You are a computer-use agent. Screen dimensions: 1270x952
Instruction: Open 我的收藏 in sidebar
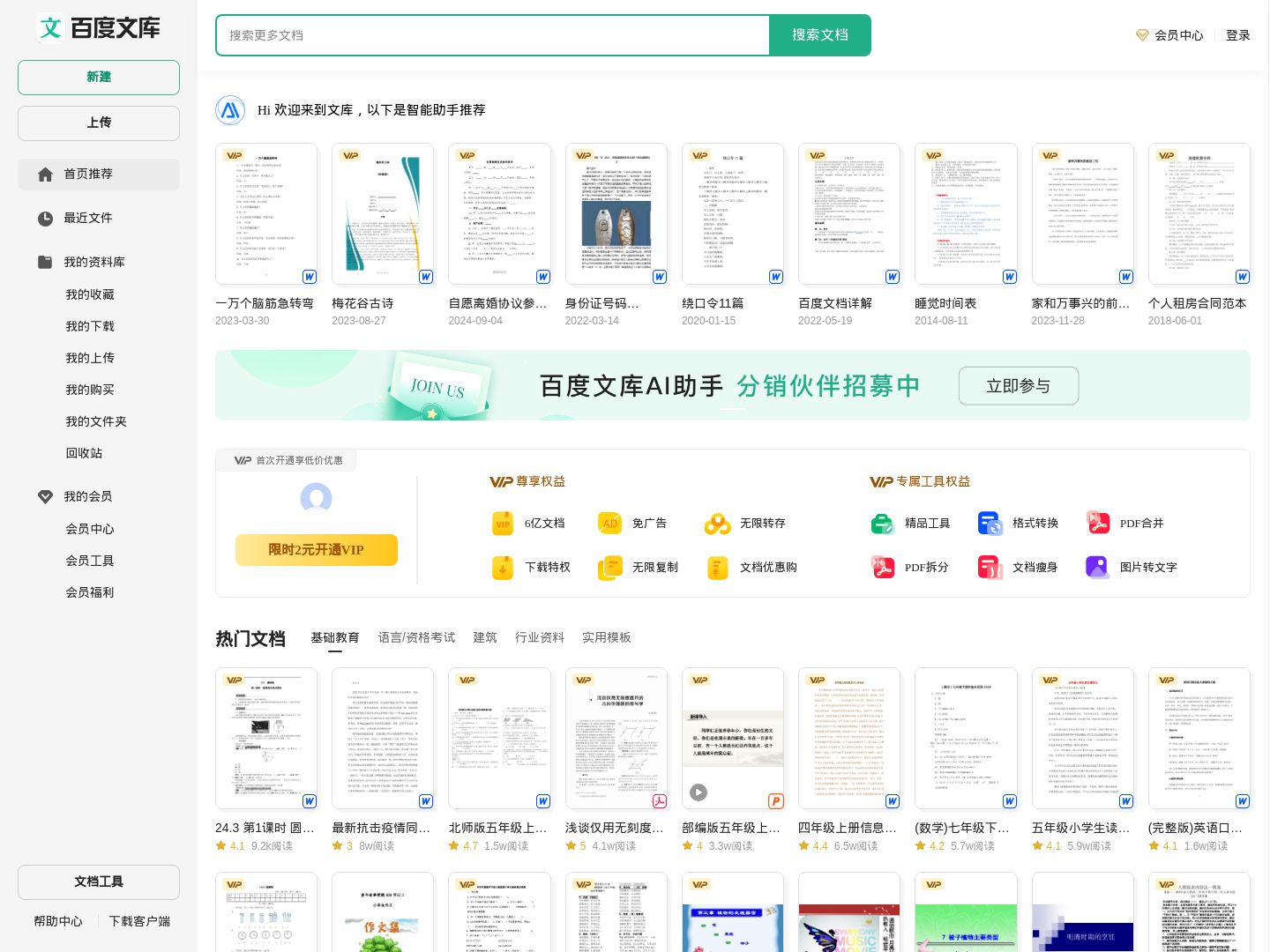click(90, 295)
